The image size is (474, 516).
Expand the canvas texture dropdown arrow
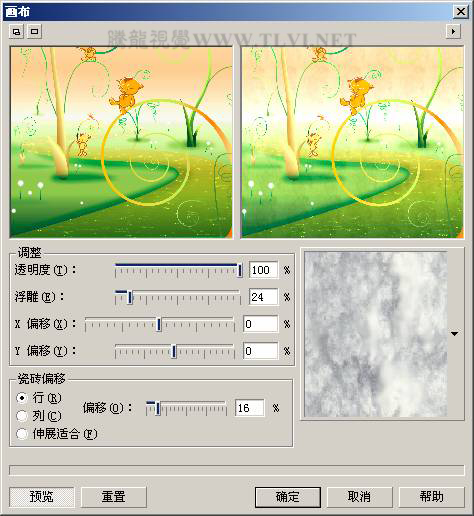pos(455,333)
